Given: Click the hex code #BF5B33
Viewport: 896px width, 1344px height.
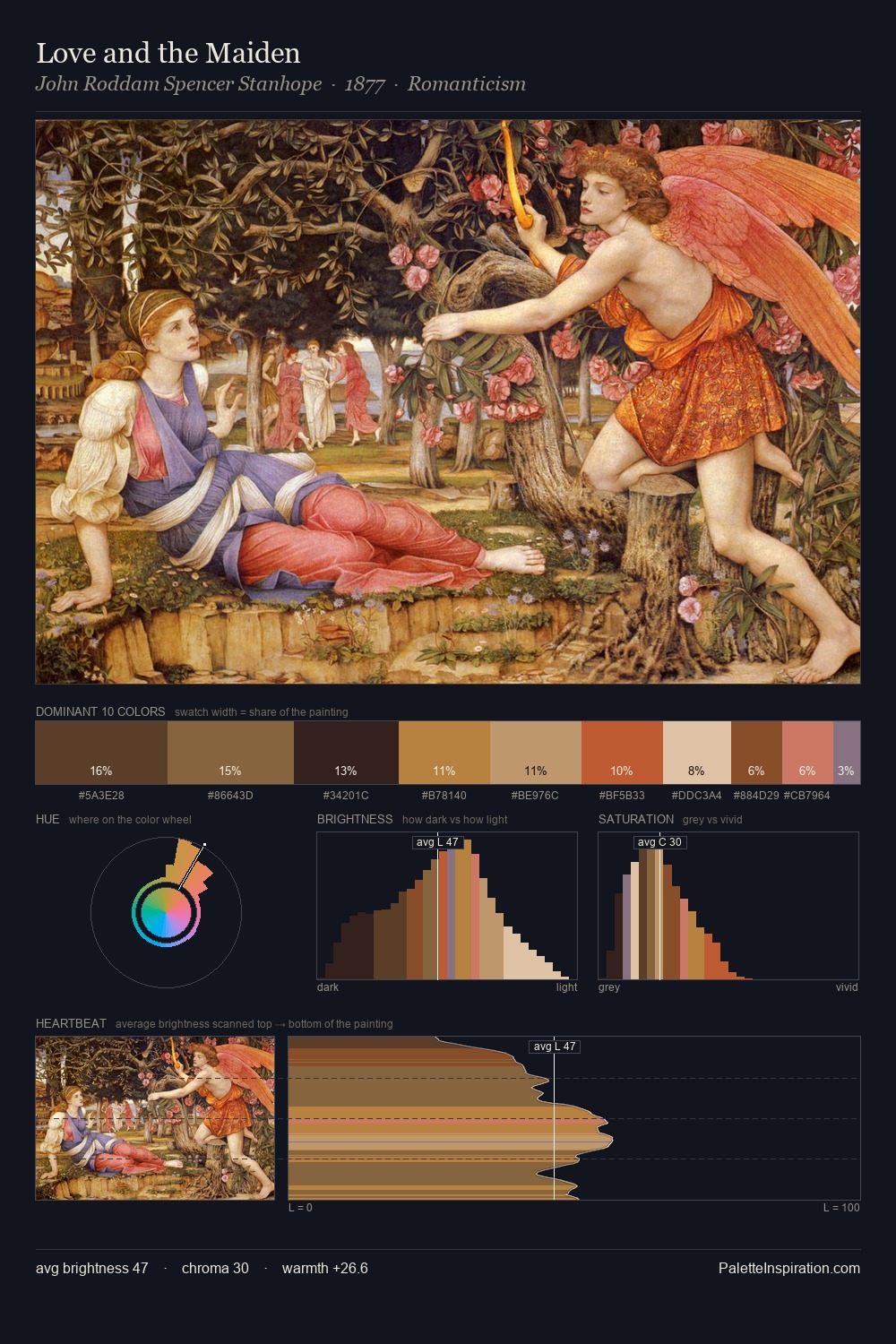Looking at the screenshot, I should 622,796.
